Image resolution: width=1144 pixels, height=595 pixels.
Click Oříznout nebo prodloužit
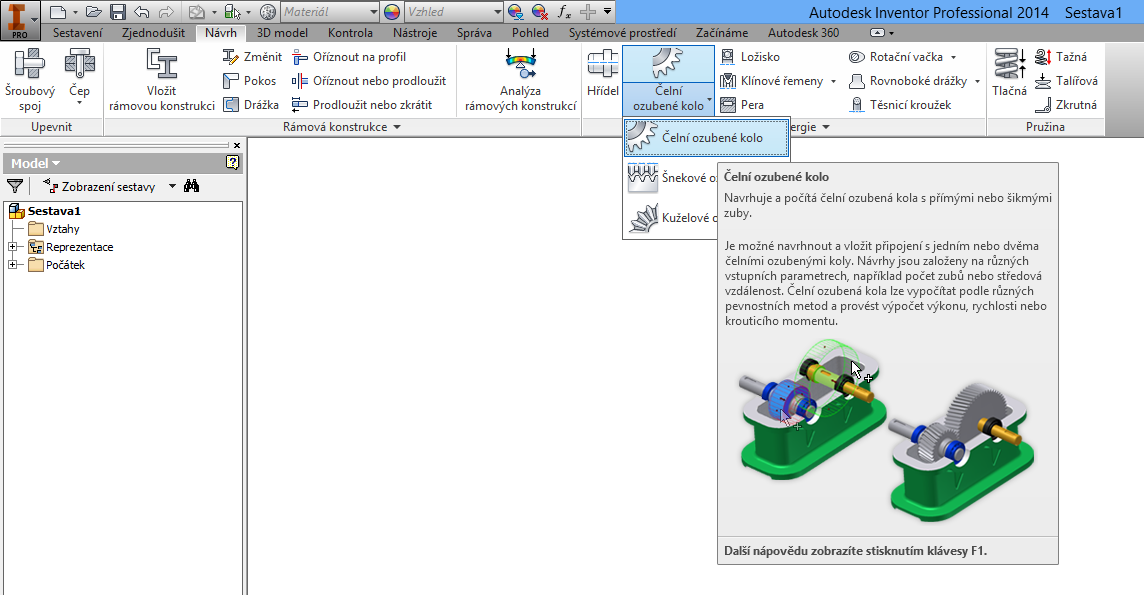pyautogui.click(x=368, y=81)
